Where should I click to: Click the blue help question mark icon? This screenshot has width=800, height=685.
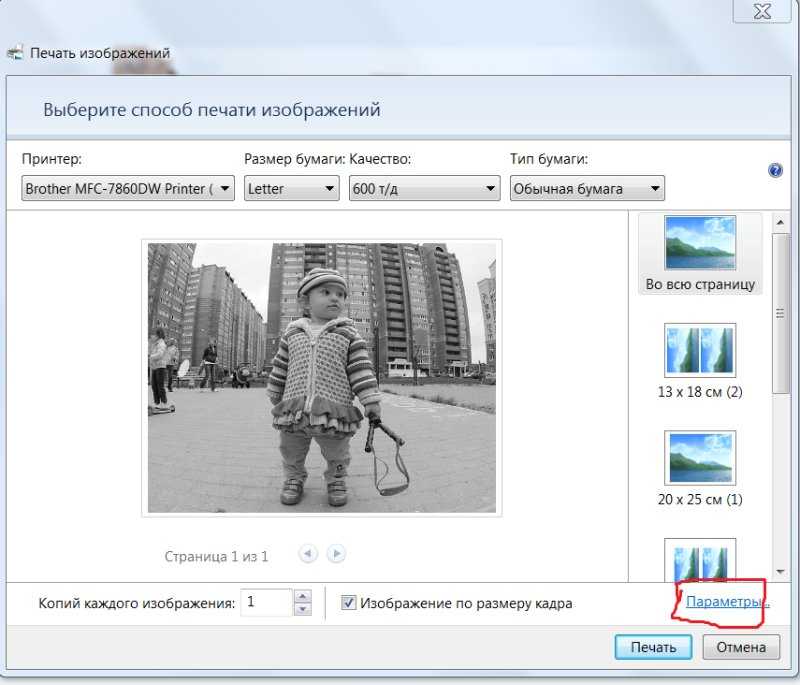click(x=775, y=170)
